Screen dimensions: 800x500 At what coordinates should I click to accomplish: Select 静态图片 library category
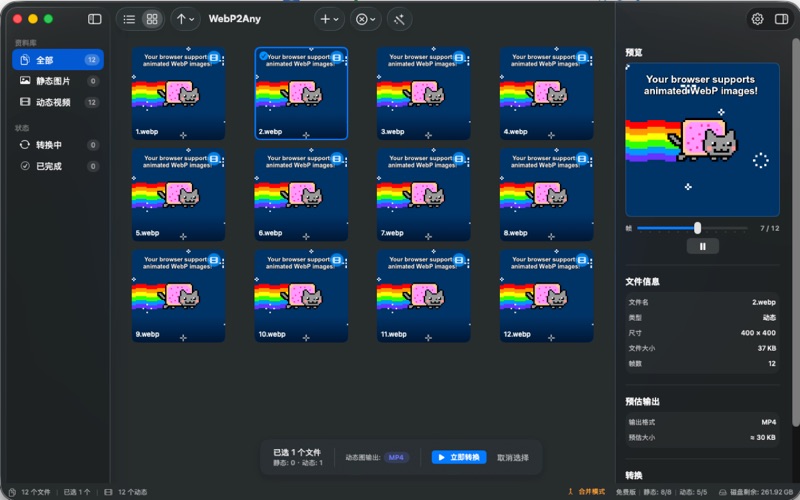point(58,81)
